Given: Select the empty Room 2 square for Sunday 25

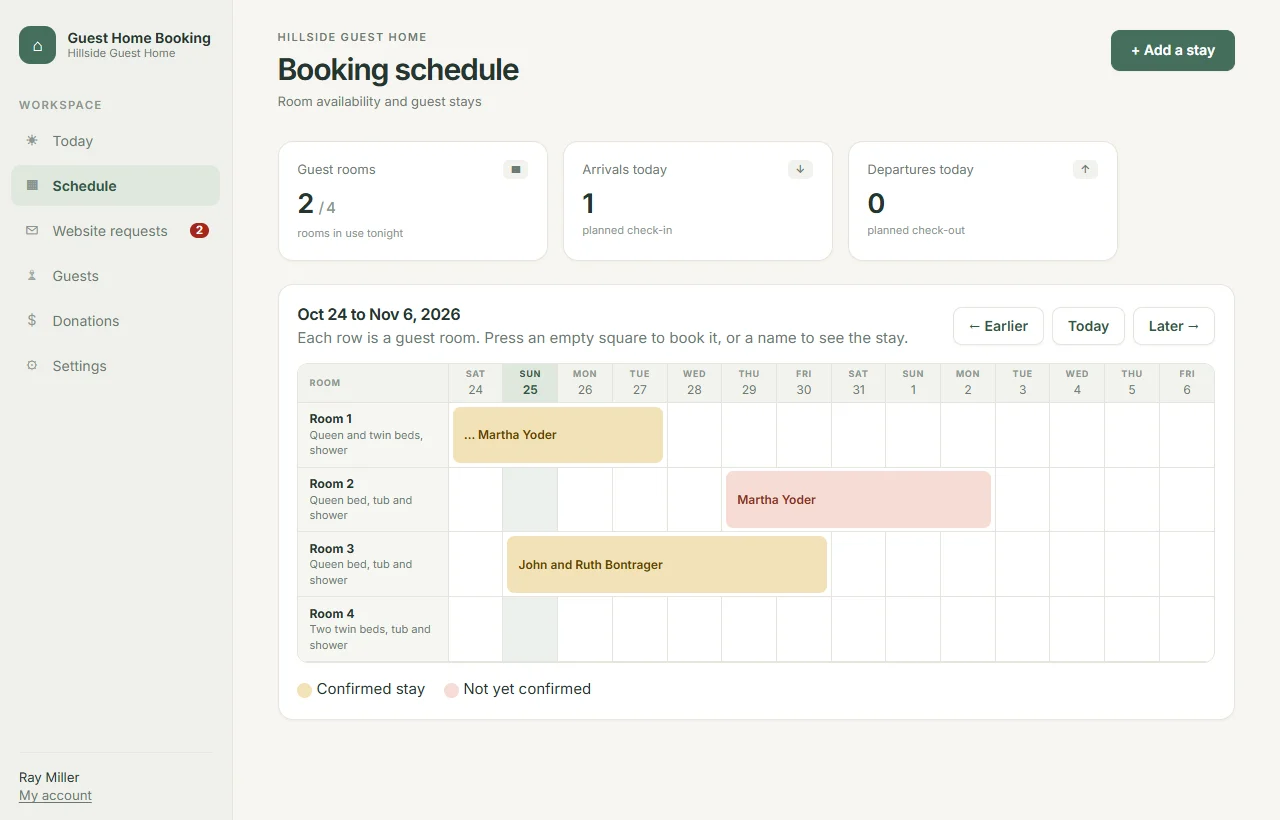Looking at the screenshot, I should coord(530,500).
